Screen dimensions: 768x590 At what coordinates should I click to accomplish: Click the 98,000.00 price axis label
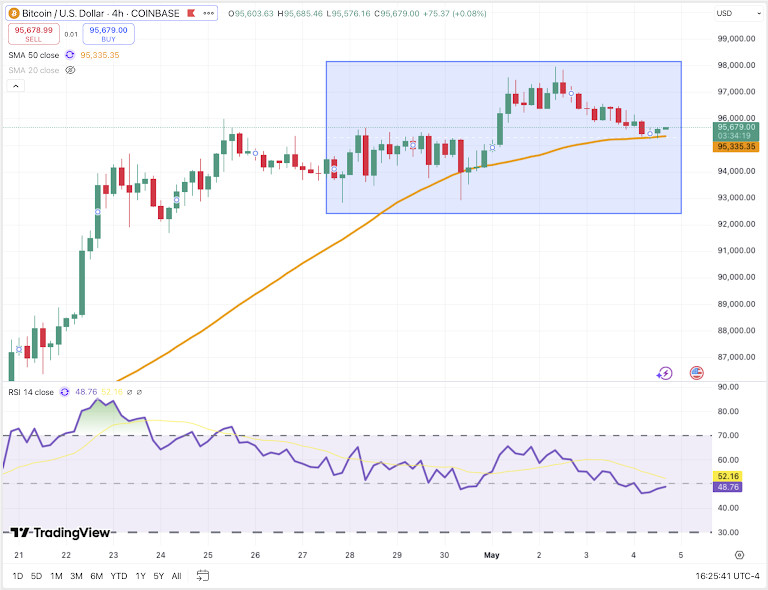(x=736, y=65)
